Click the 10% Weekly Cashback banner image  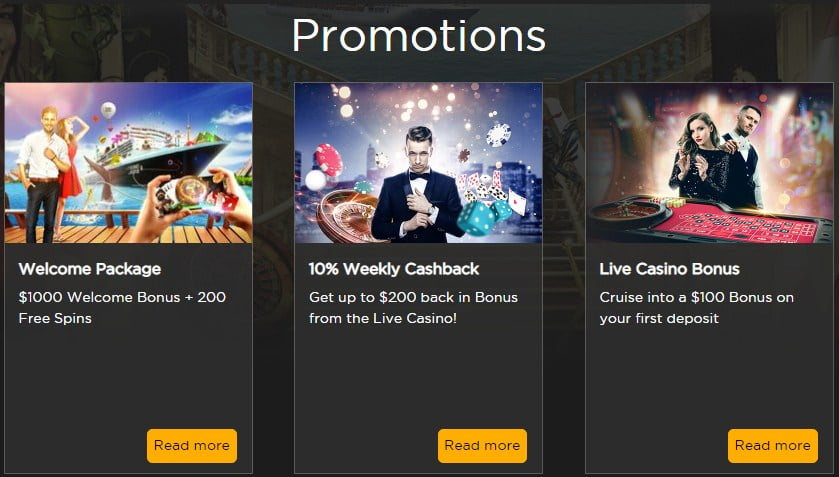pos(418,163)
